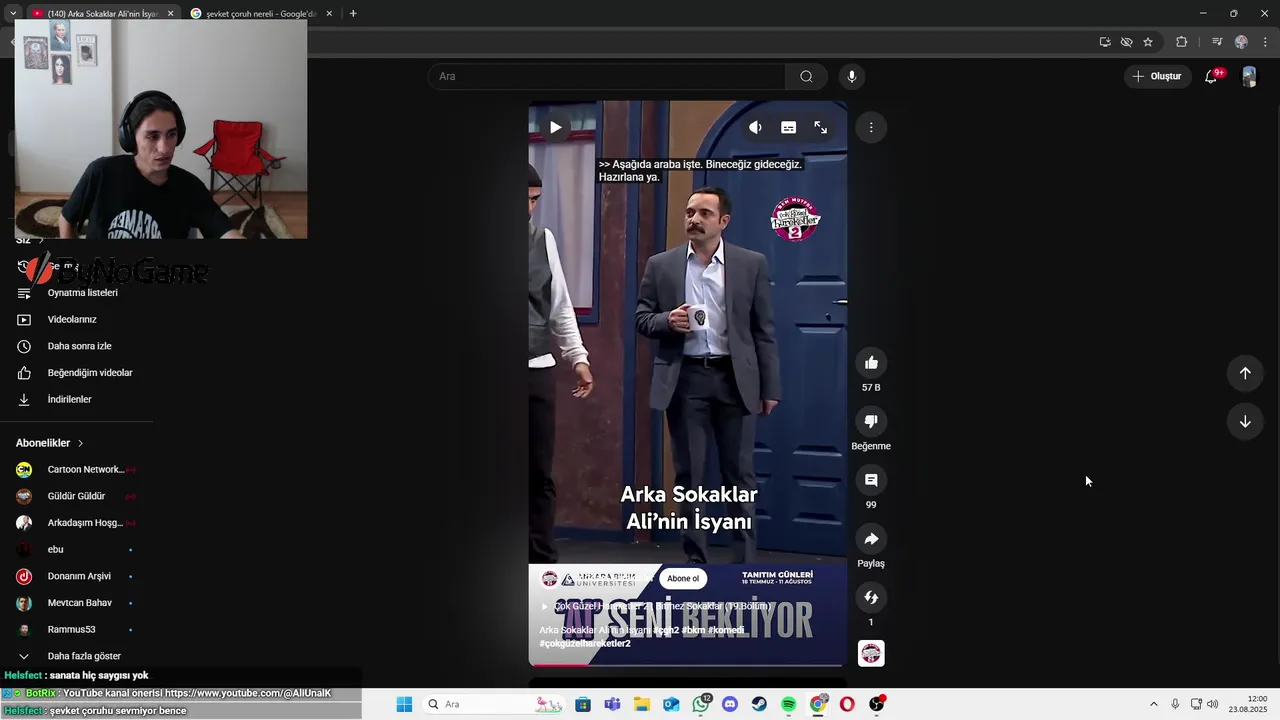Click the Oluştur create button
Image resolution: width=1280 pixels, height=720 pixels.
click(x=1156, y=76)
